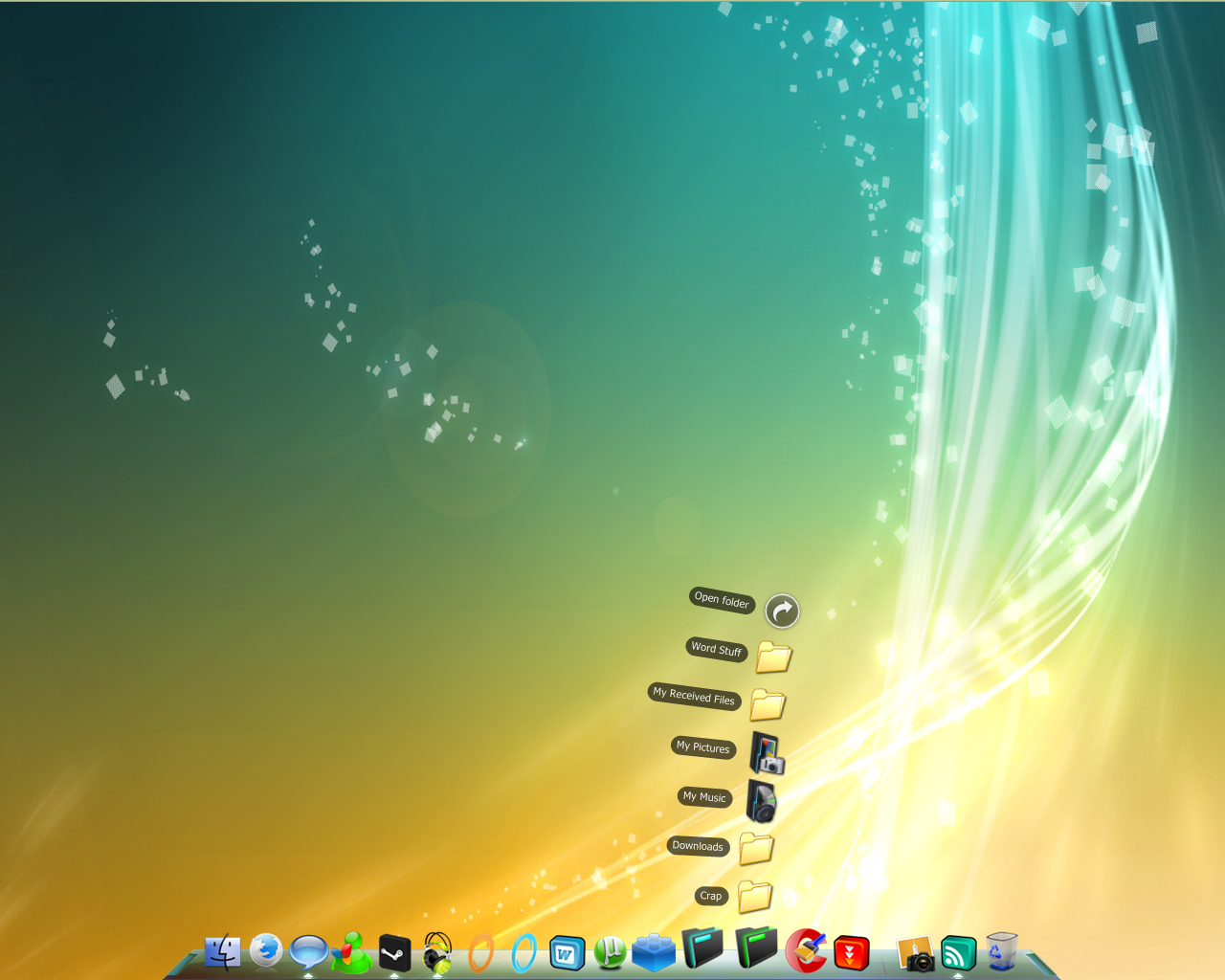The height and width of the screenshot is (980, 1225).
Task: Open Microsoft Word from the dock
Action: click(x=567, y=953)
